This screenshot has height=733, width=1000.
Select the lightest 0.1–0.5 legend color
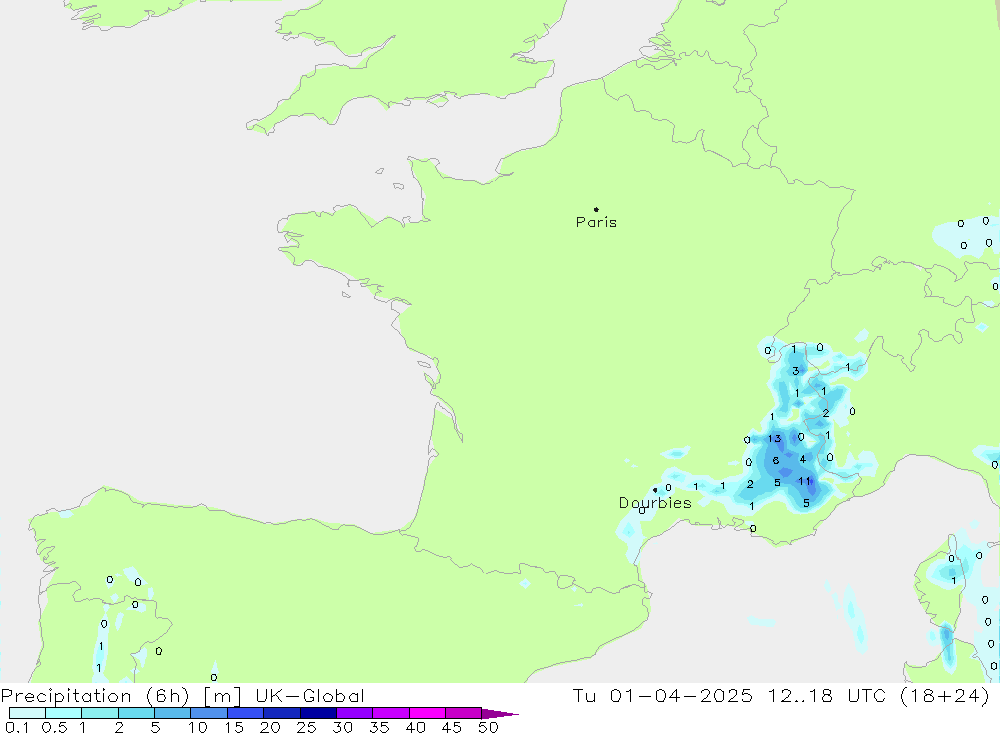click(x=27, y=713)
